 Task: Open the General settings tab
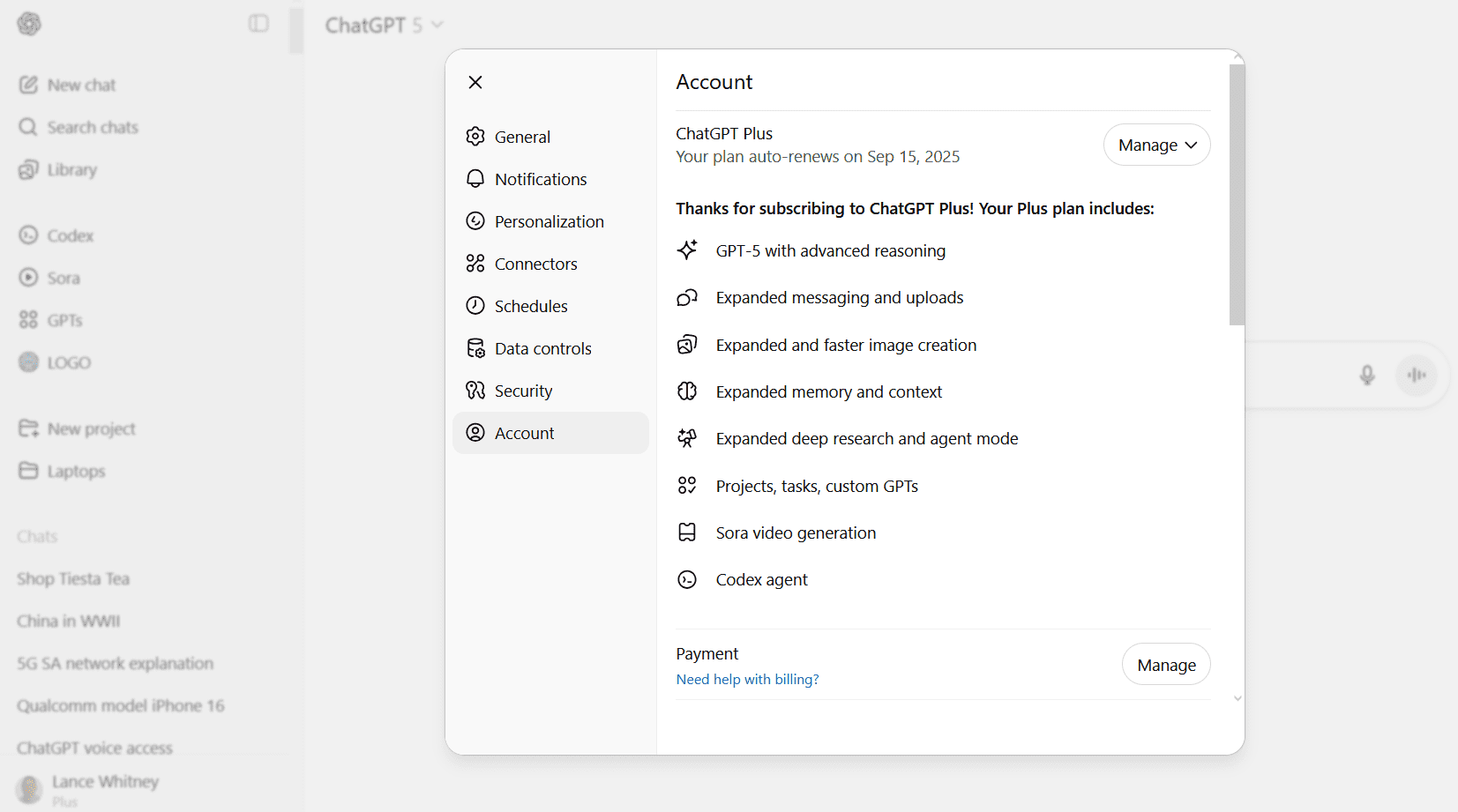tap(522, 137)
